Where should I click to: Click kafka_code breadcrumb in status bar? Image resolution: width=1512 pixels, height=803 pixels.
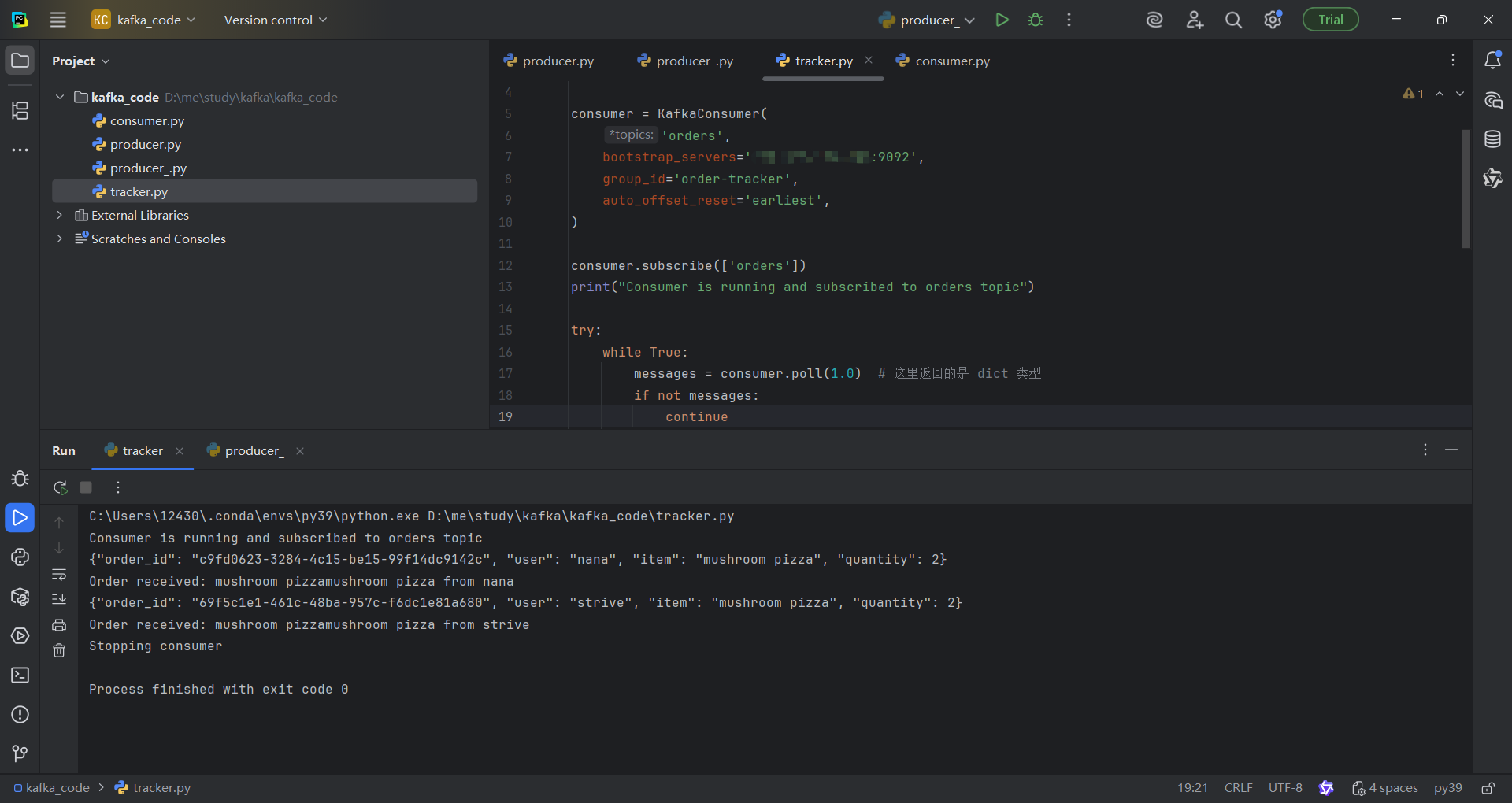click(x=52, y=788)
